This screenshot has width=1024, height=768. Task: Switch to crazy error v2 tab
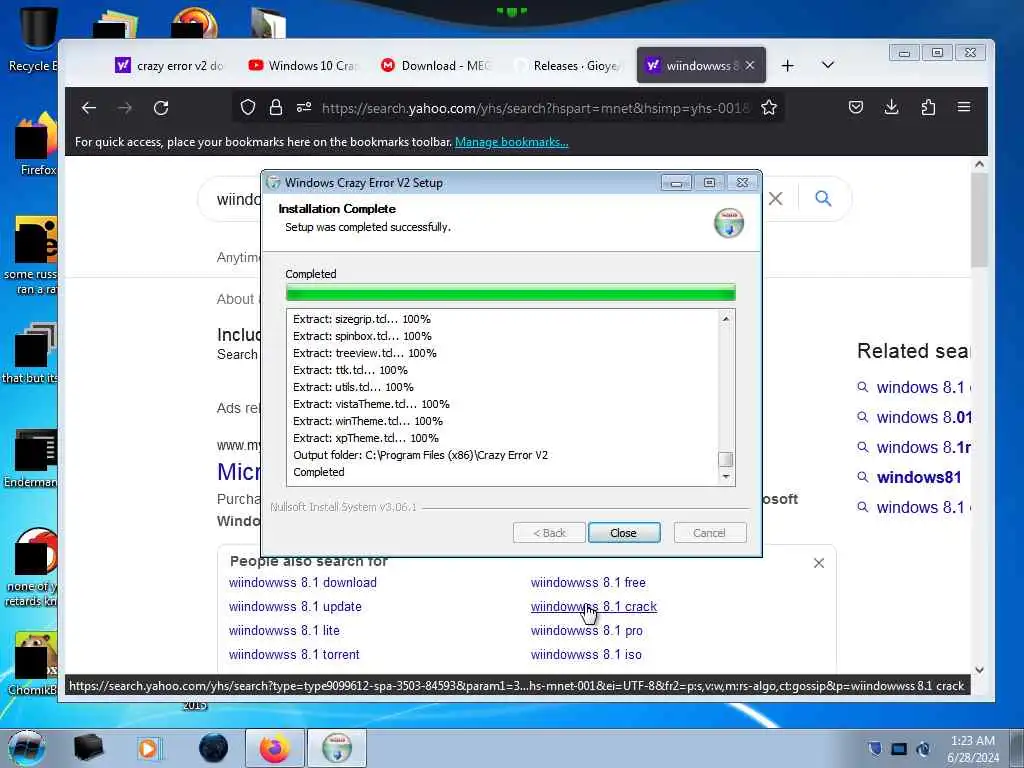click(170, 65)
